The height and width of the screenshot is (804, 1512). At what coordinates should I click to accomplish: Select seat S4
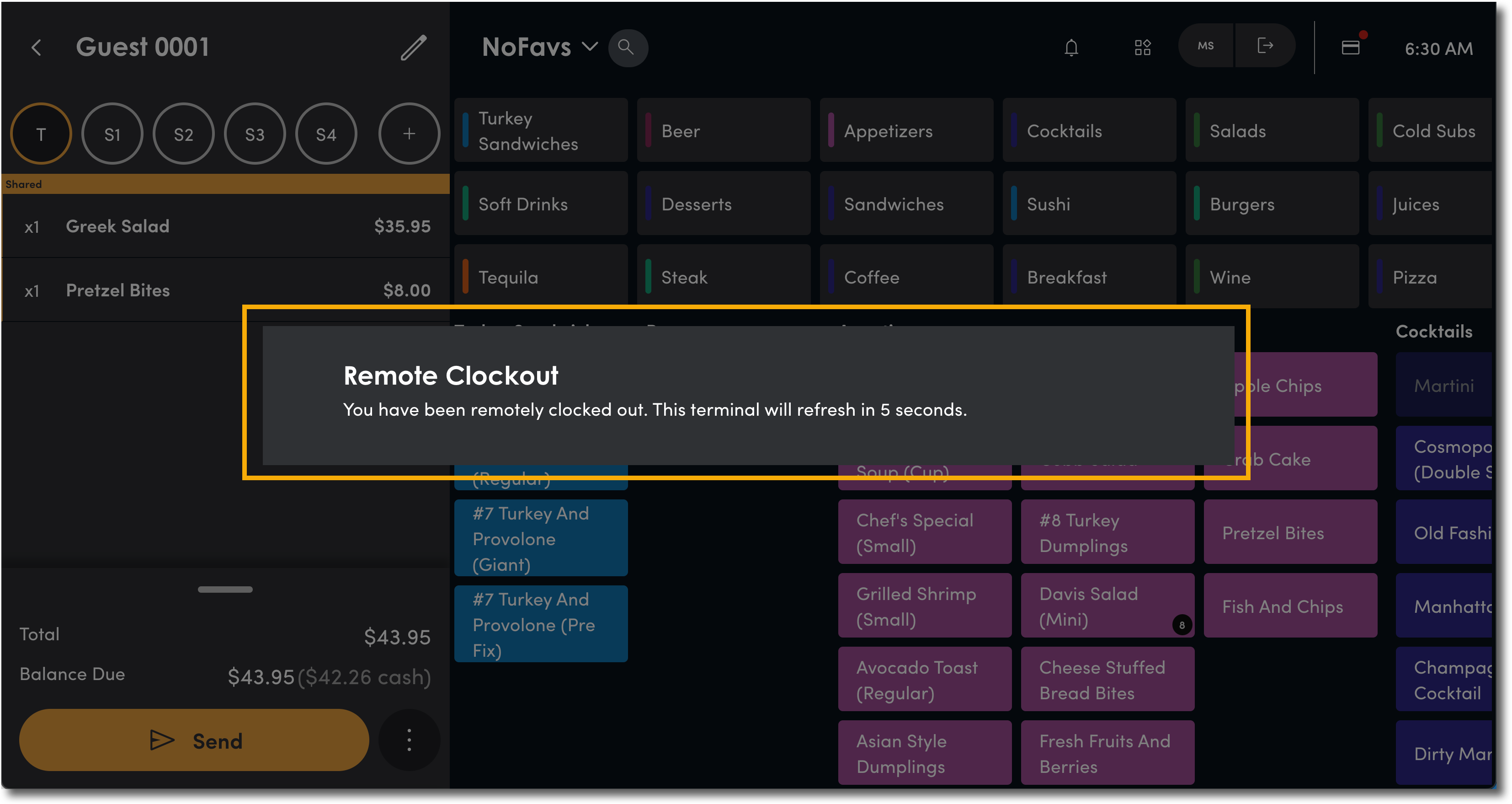pyautogui.click(x=326, y=134)
